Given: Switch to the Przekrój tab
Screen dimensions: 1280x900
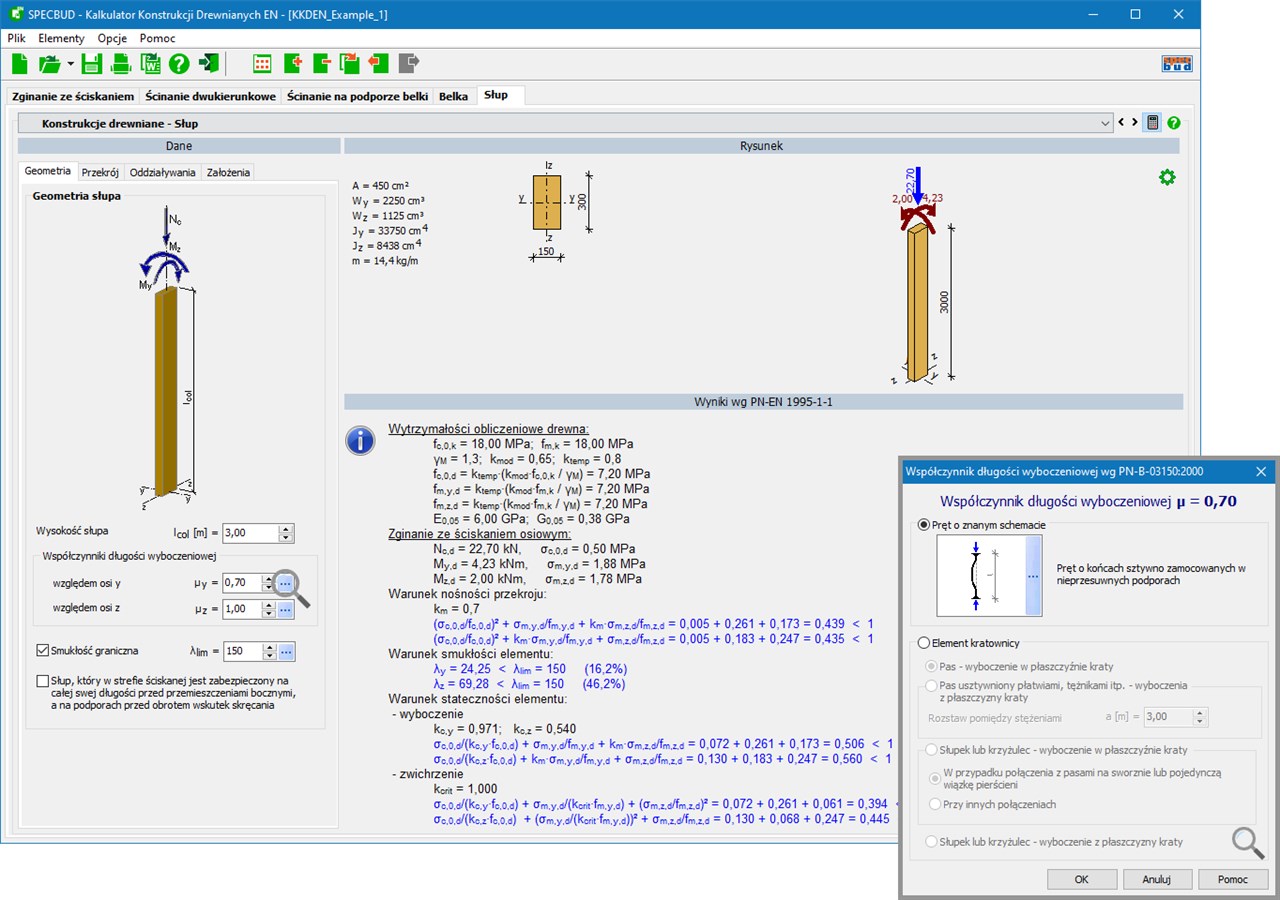Looking at the screenshot, I should 101,172.
